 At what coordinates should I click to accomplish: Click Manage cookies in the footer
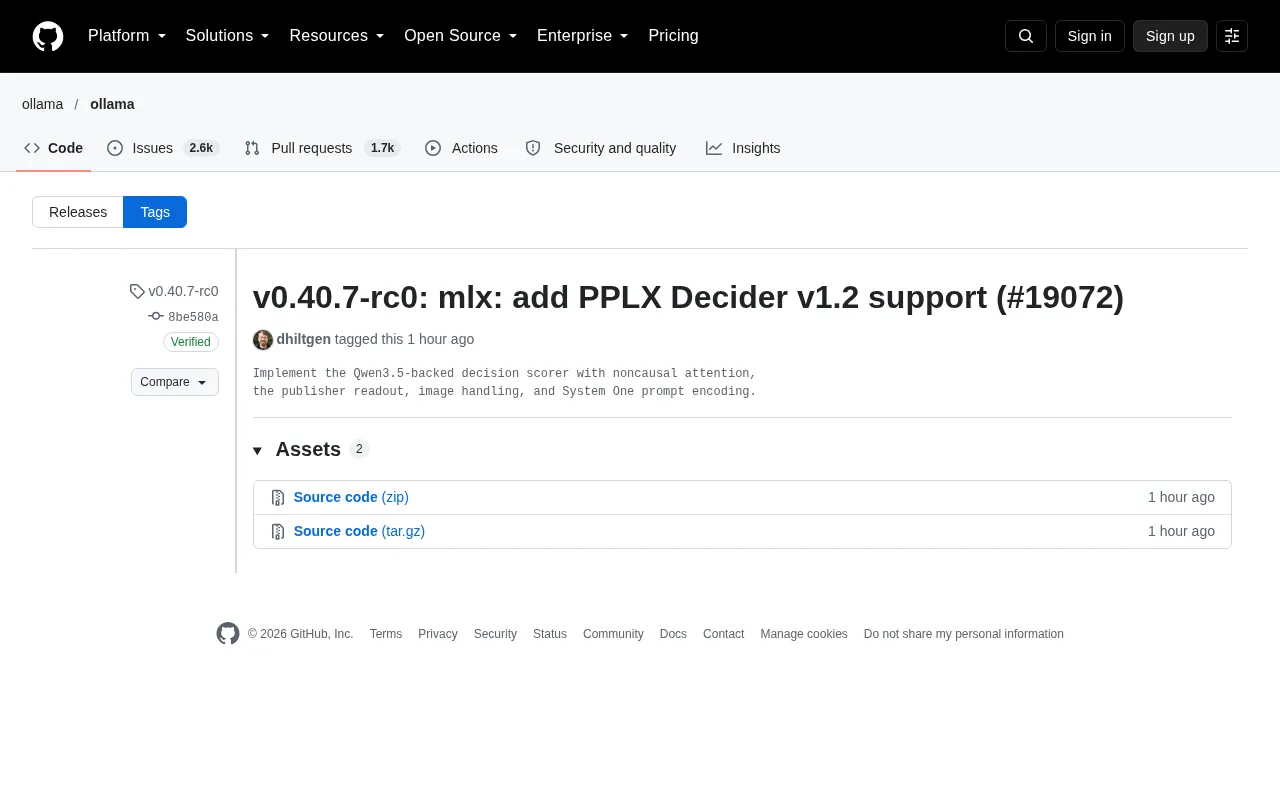point(804,634)
